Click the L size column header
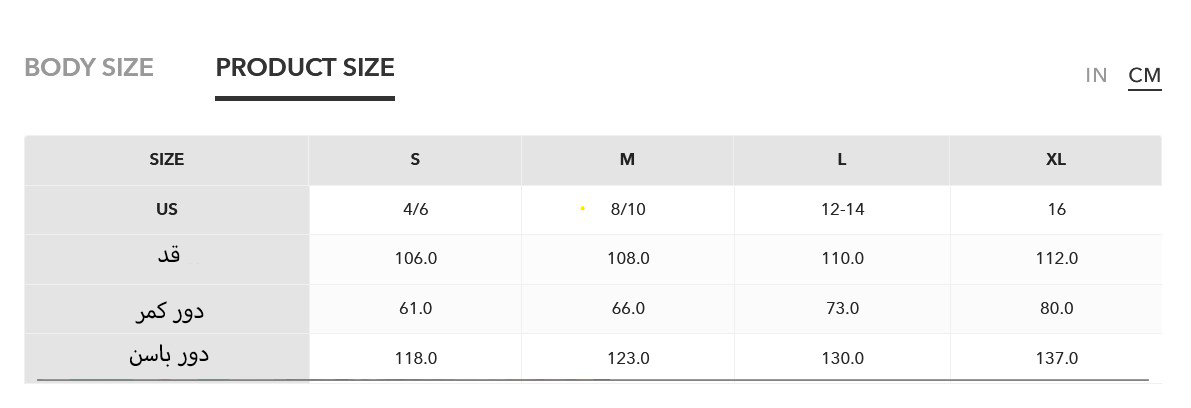 coord(842,160)
